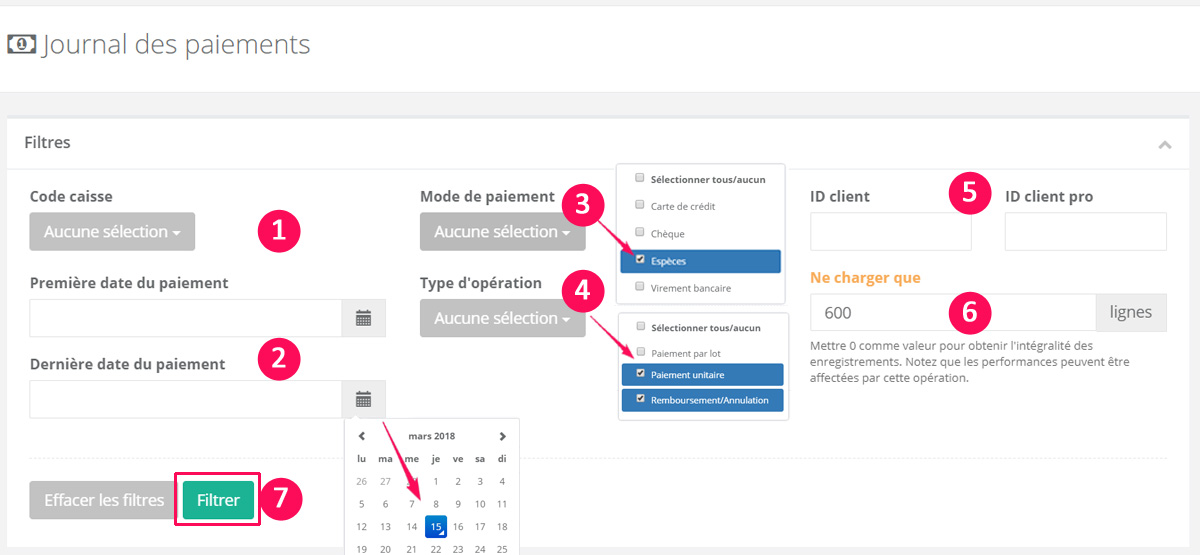Click Effacer les filtres button
Image resolution: width=1200 pixels, height=555 pixels.
tap(104, 500)
